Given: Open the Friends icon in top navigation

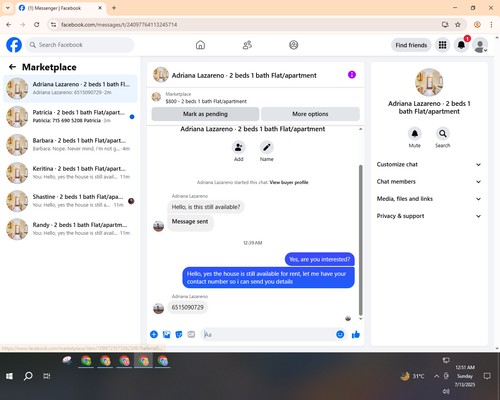Looking at the screenshot, I should [x=247, y=45].
